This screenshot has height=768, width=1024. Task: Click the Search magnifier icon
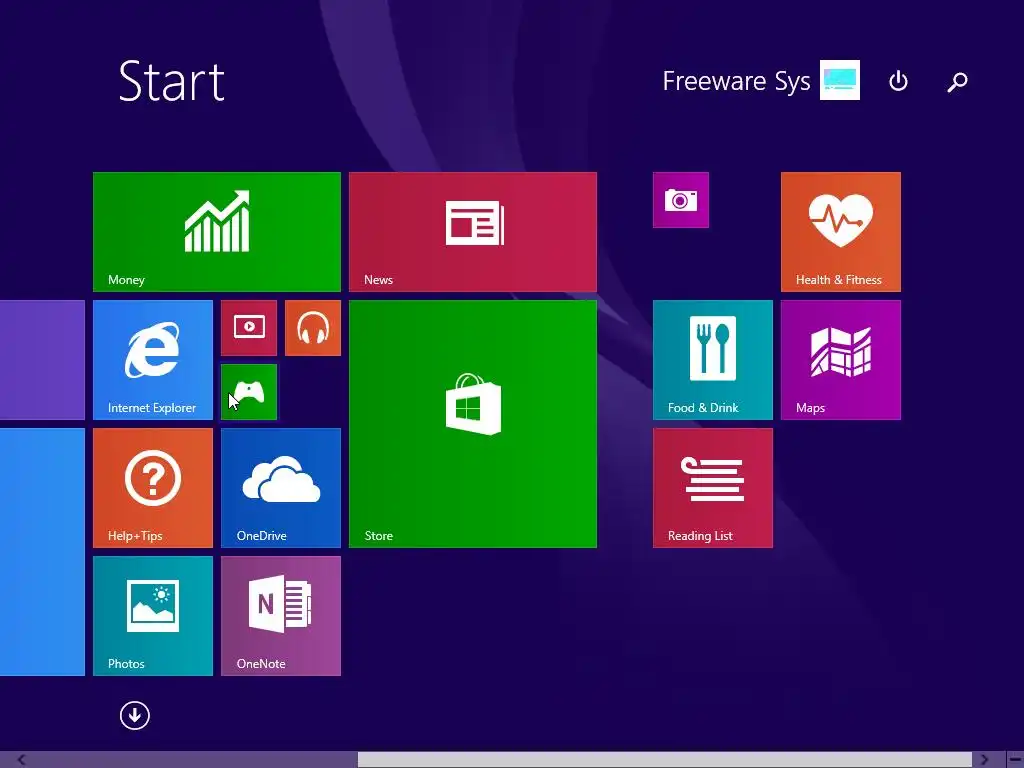(957, 82)
